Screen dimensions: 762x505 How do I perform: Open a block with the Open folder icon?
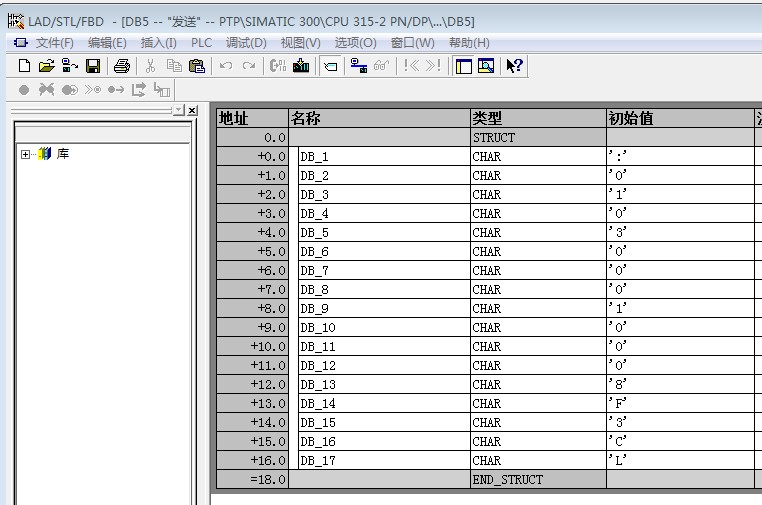click(47, 66)
